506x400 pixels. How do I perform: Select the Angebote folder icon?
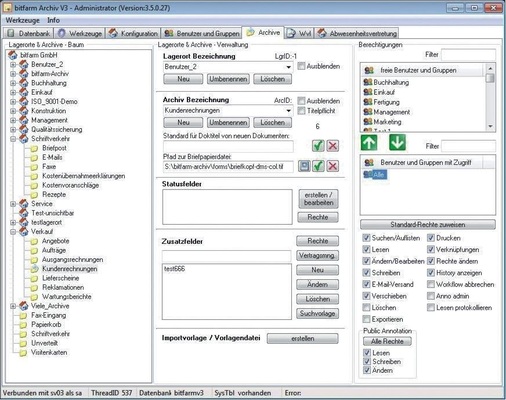click(34, 241)
